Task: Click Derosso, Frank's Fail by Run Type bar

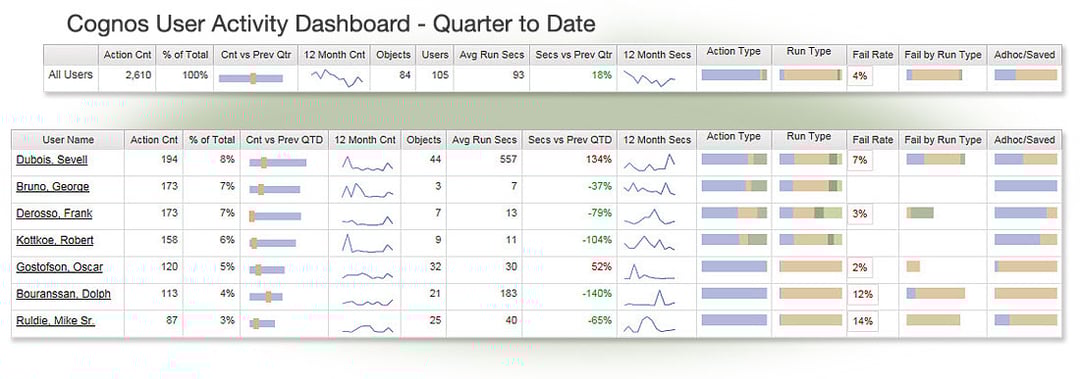Action: pos(920,213)
